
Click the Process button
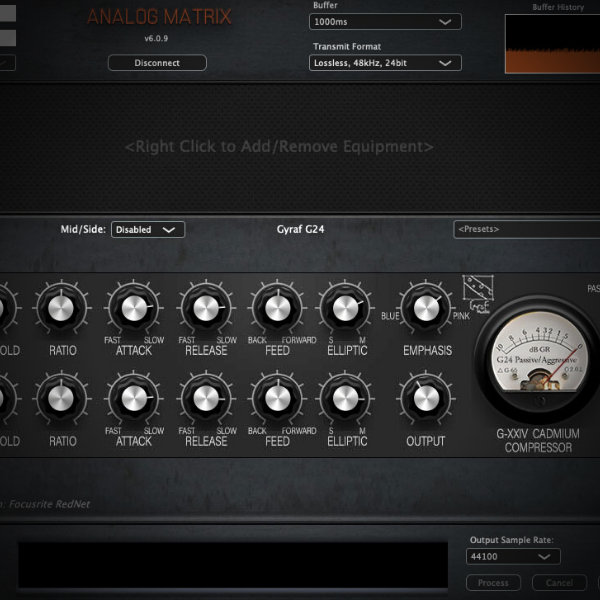pos(493,583)
